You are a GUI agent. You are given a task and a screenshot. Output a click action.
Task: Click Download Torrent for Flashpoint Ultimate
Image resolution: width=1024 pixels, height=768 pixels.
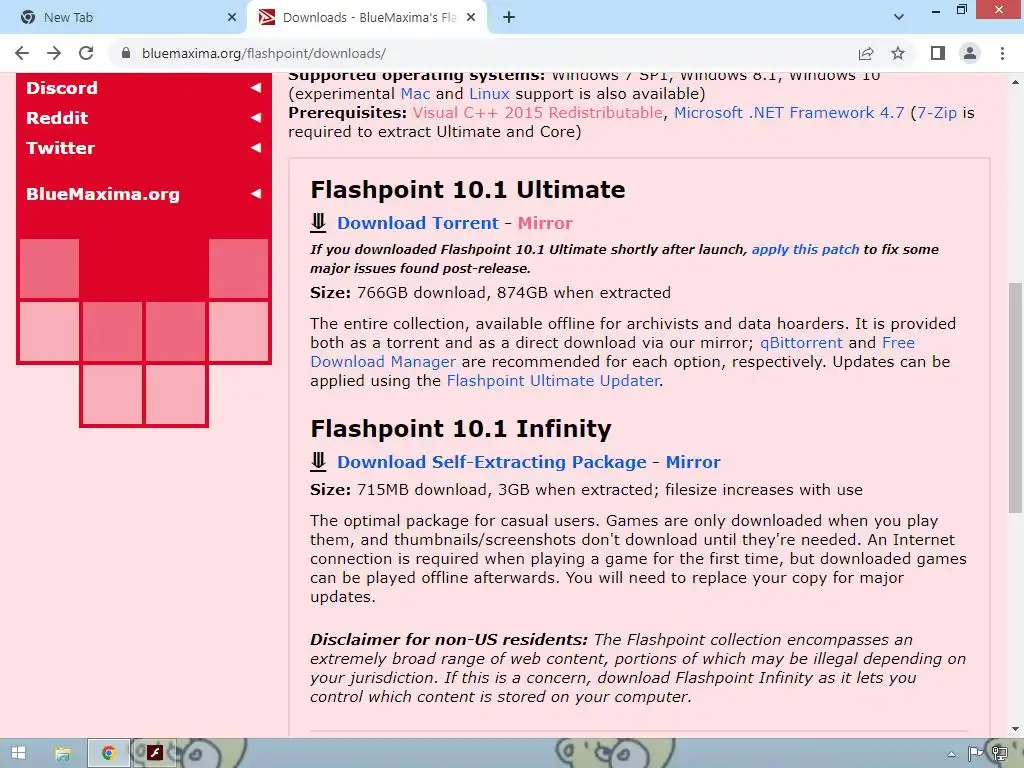418,223
